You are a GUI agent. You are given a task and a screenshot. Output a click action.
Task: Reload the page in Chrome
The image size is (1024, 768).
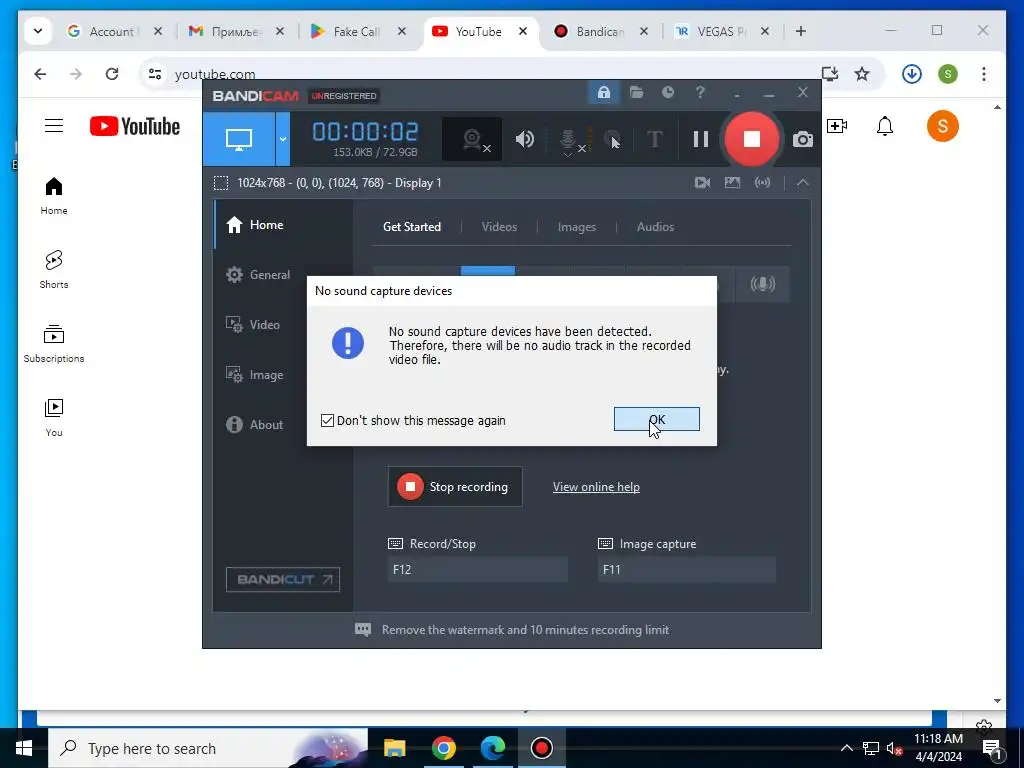(112, 74)
